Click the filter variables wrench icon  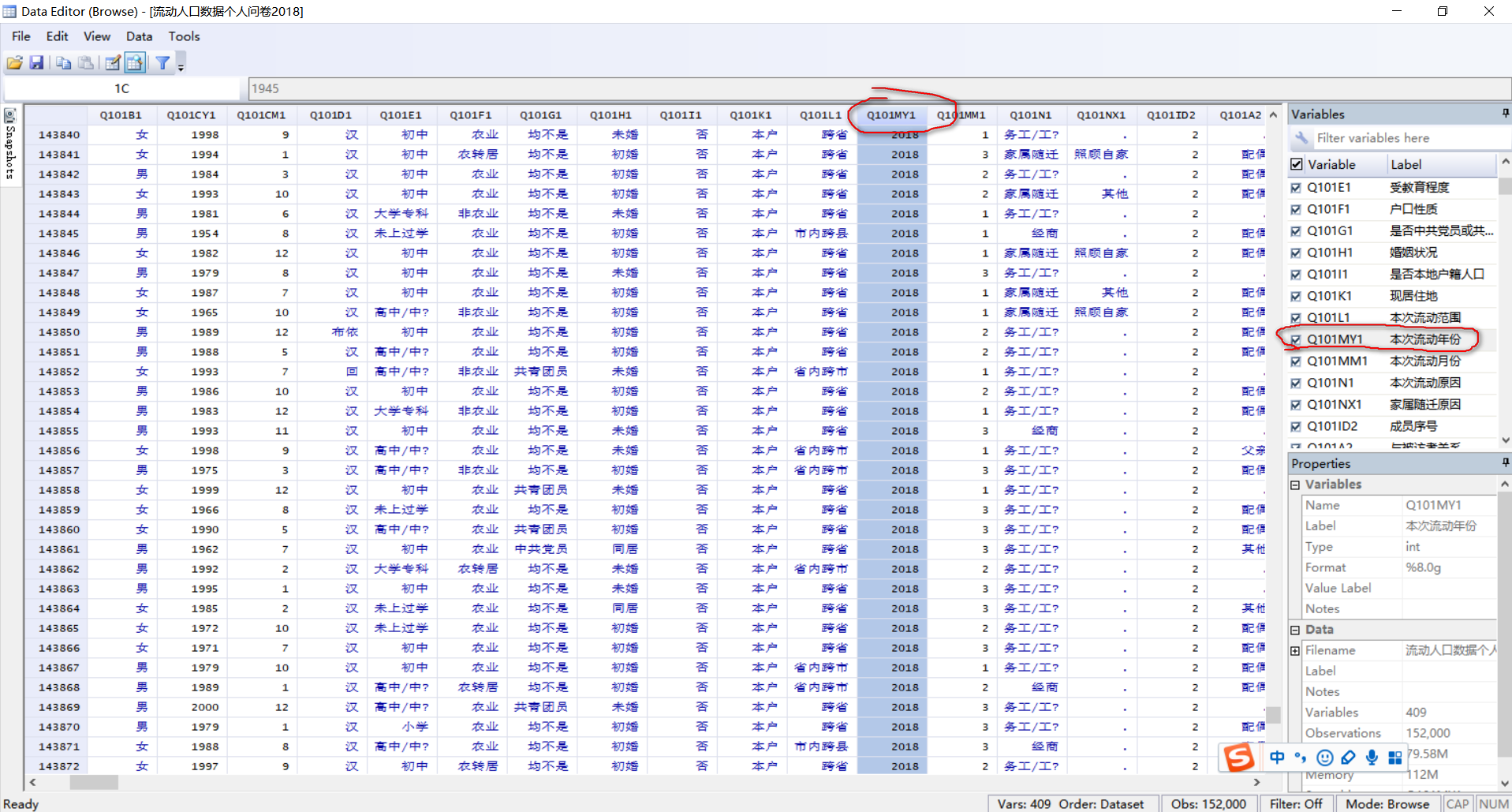pos(1301,138)
